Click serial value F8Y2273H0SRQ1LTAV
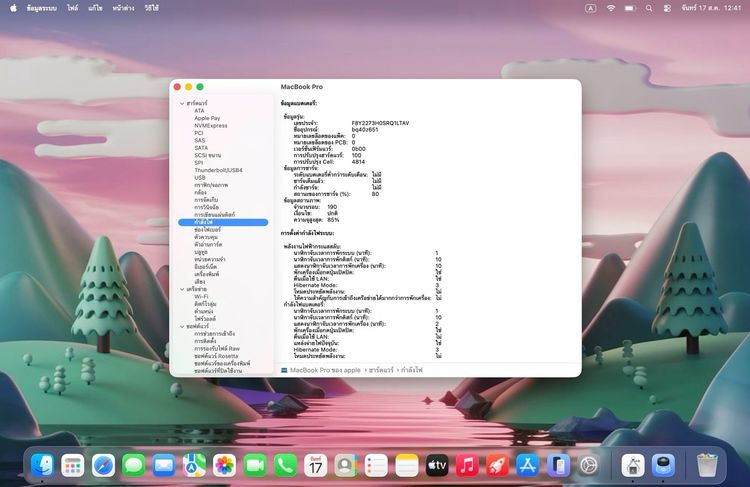Viewport: 750px width, 487px height. click(x=380, y=123)
